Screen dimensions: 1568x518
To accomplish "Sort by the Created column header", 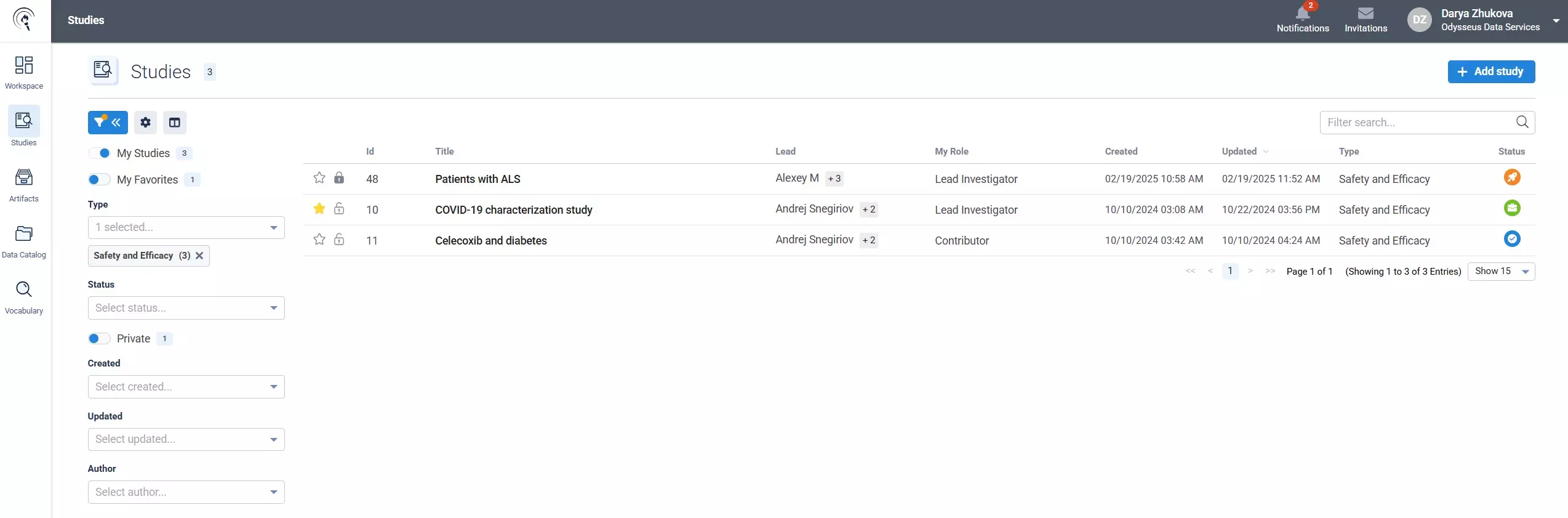I will pos(1121,152).
